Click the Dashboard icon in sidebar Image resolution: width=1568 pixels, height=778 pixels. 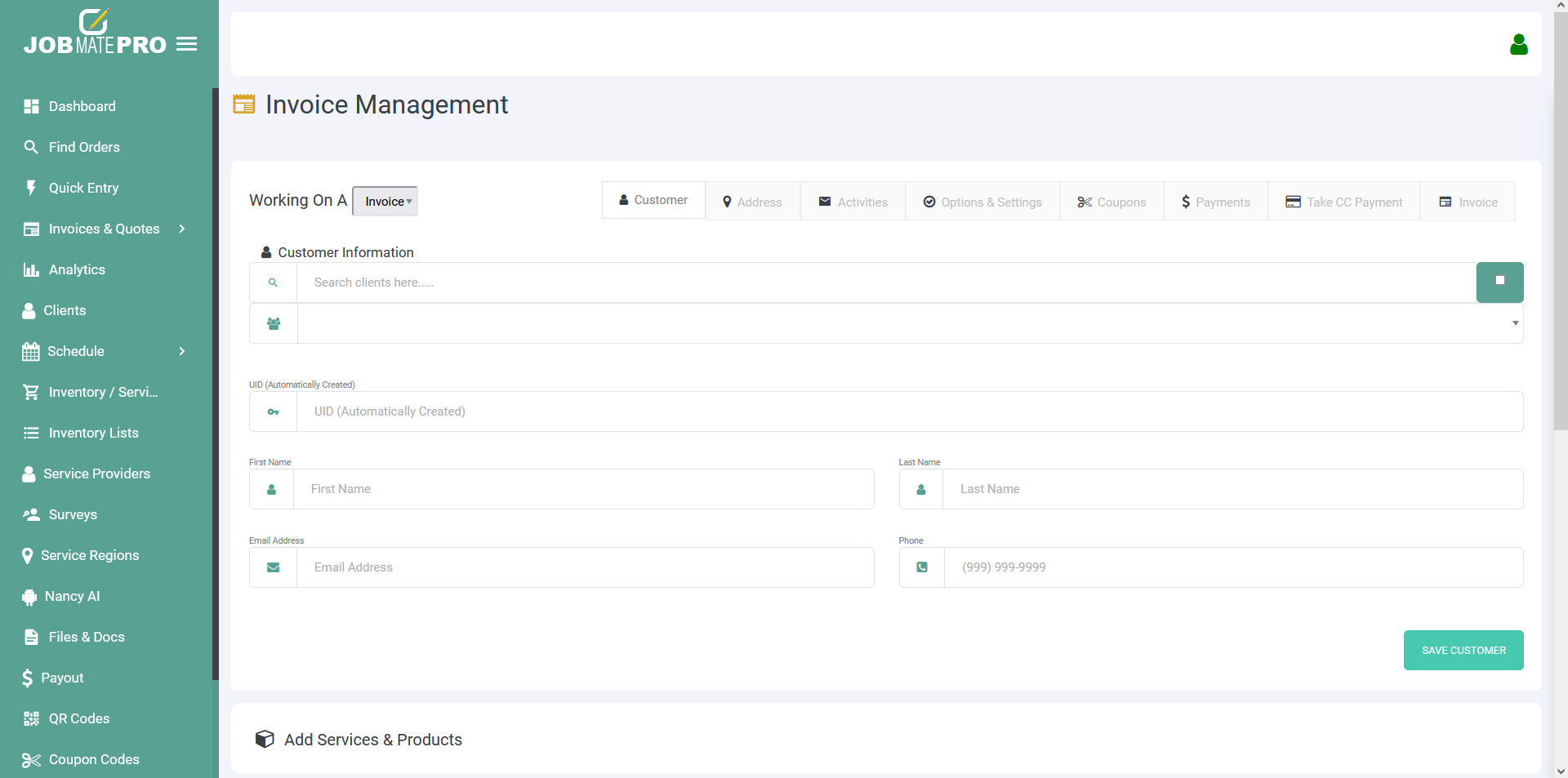(31, 106)
